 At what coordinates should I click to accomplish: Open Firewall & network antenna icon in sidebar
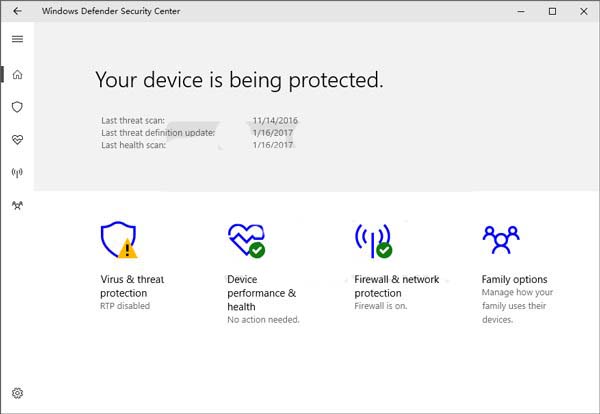[17, 173]
